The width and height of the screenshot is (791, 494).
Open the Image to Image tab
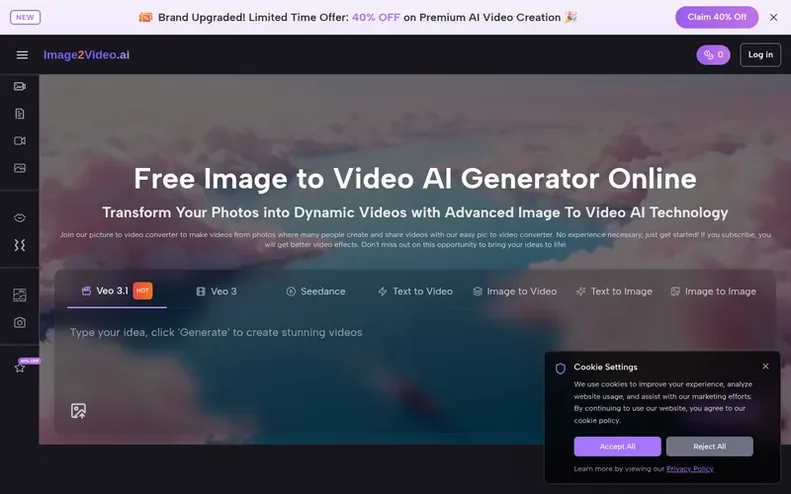coord(713,291)
